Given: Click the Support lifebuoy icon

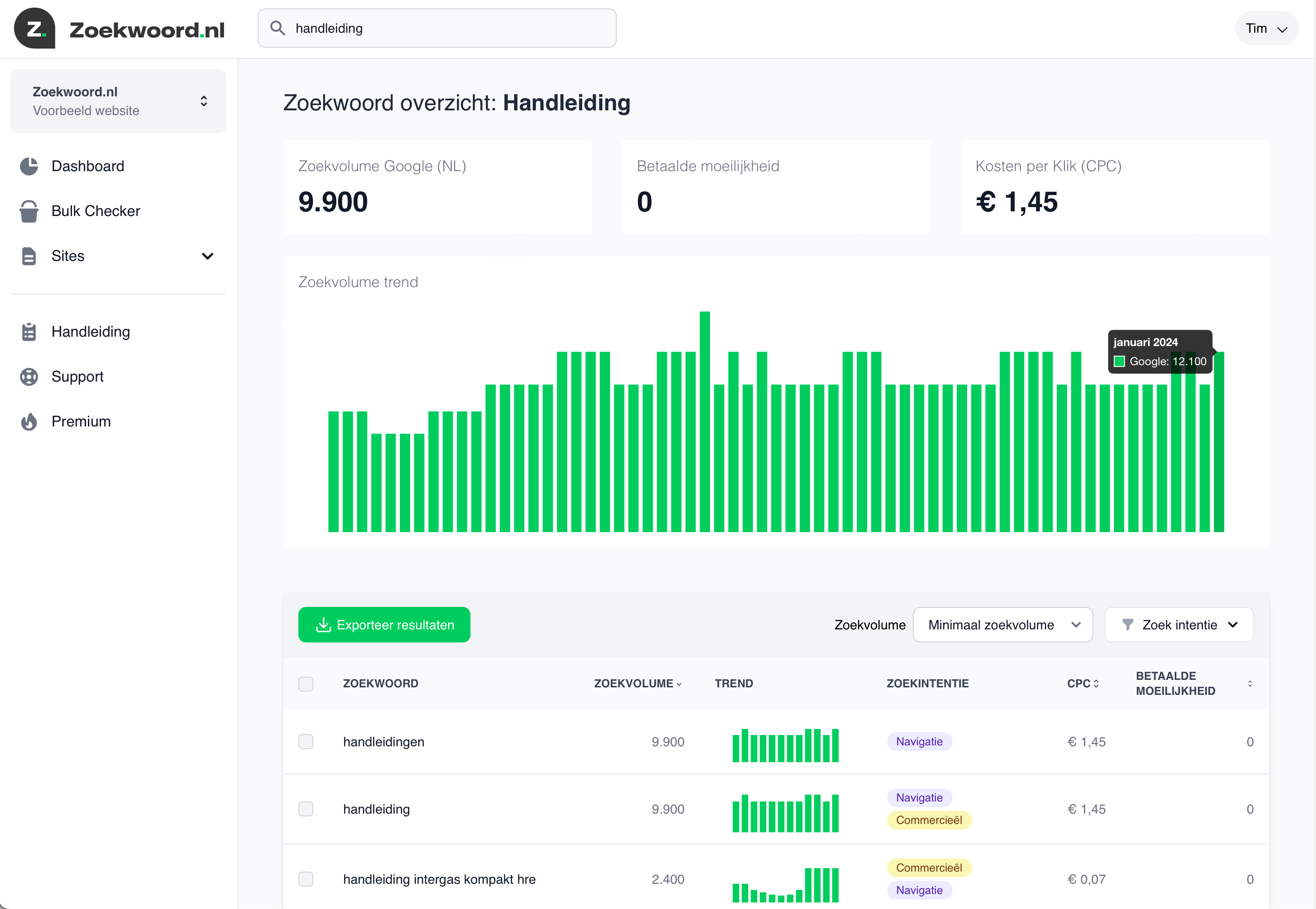Looking at the screenshot, I should point(29,377).
